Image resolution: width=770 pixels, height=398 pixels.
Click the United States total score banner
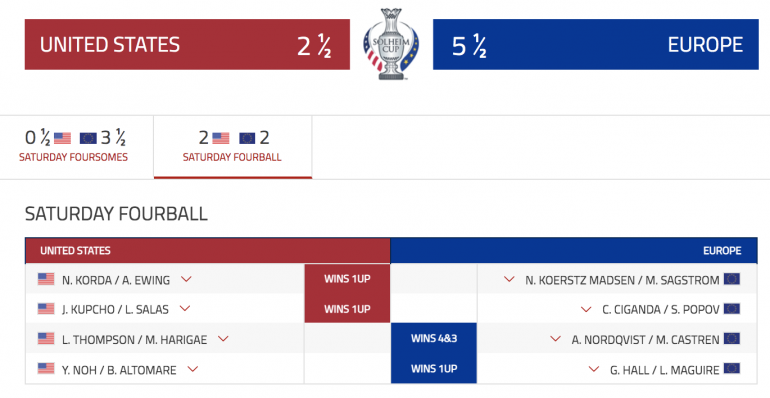[x=187, y=44]
